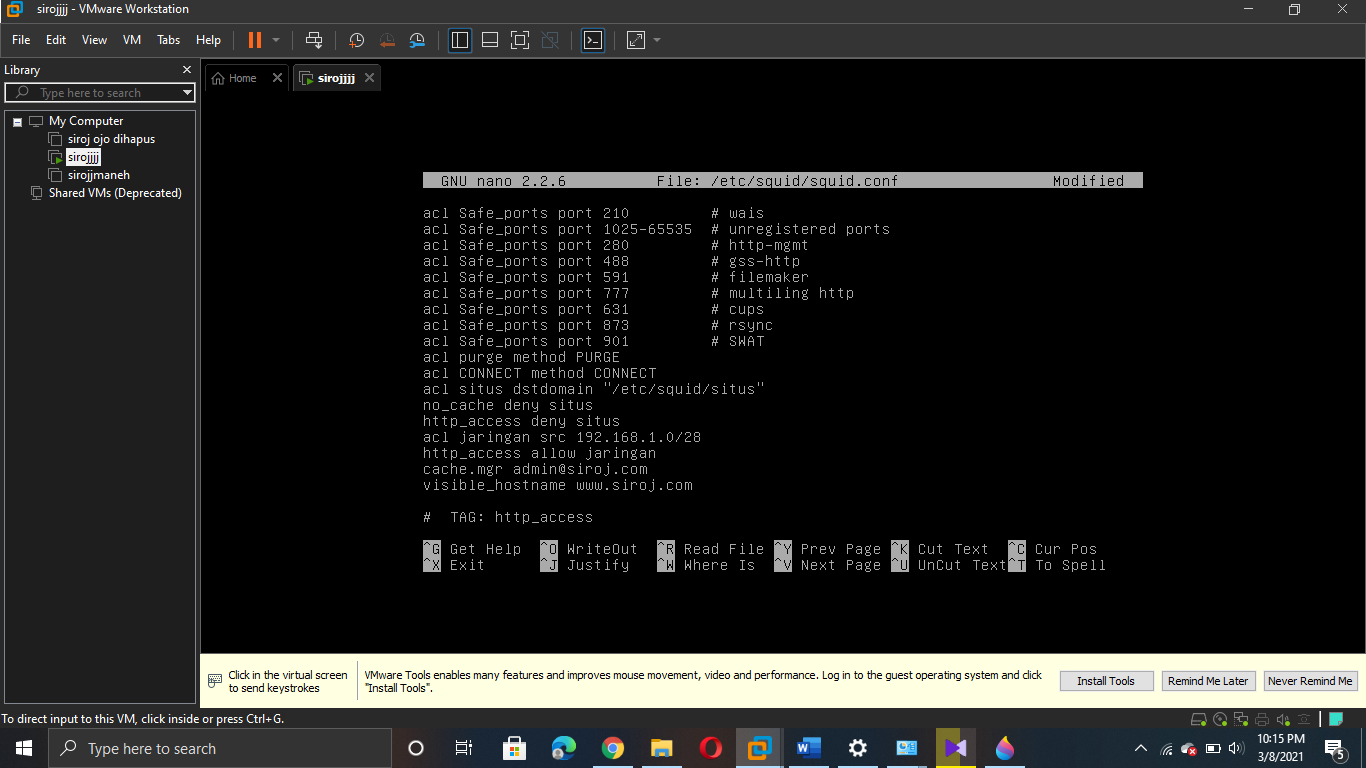Collapse the My Computer tree node
Viewport: 1366px width, 768px height.
[x=17, y=120]
